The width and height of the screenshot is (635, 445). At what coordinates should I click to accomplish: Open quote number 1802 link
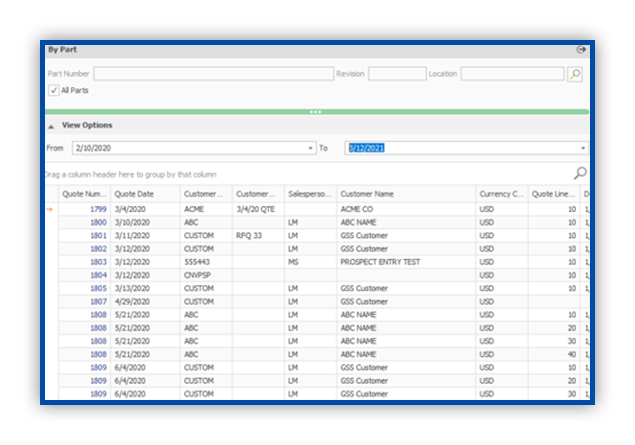tap(98, 249)
